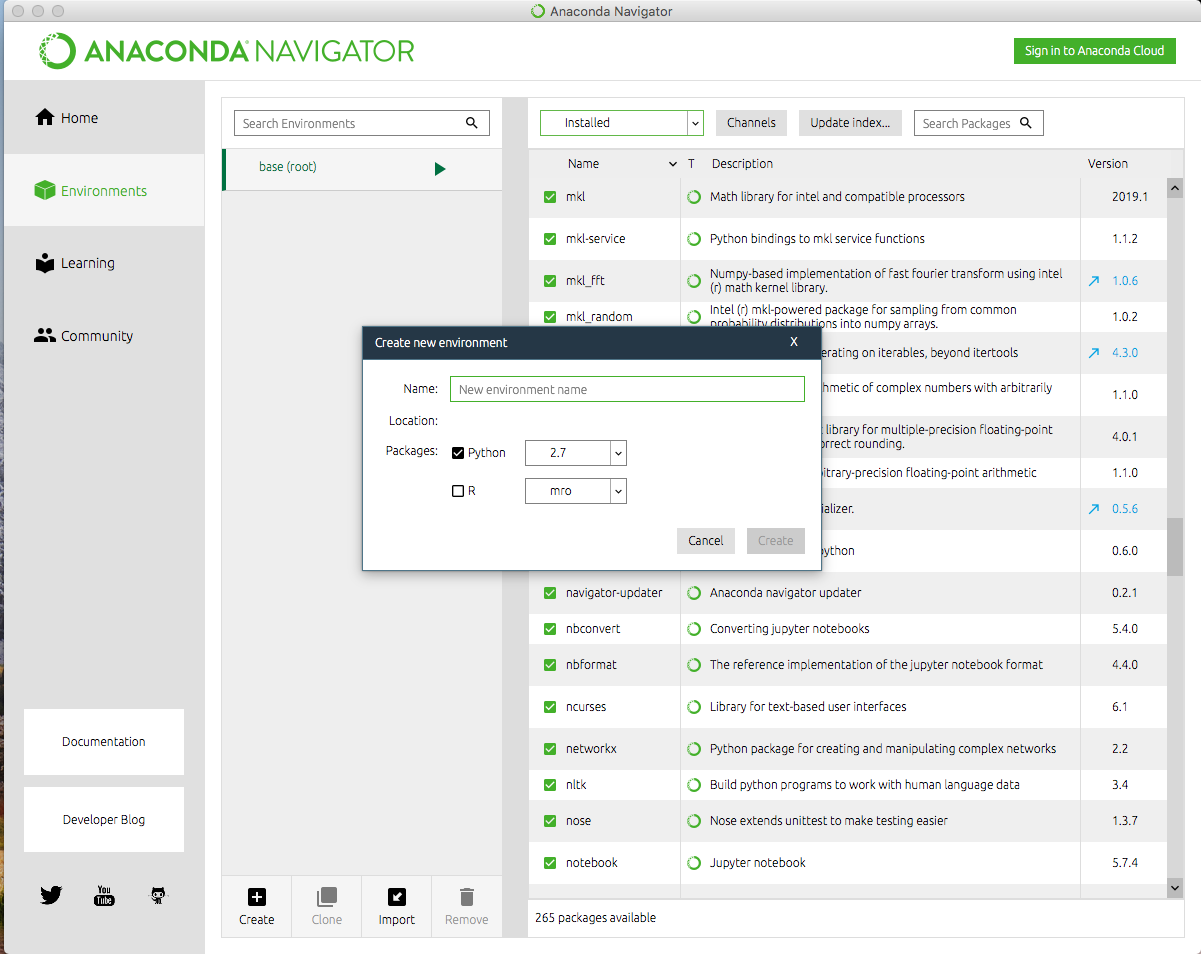Toggle the mkl-service package checkbox

point(550,239)
